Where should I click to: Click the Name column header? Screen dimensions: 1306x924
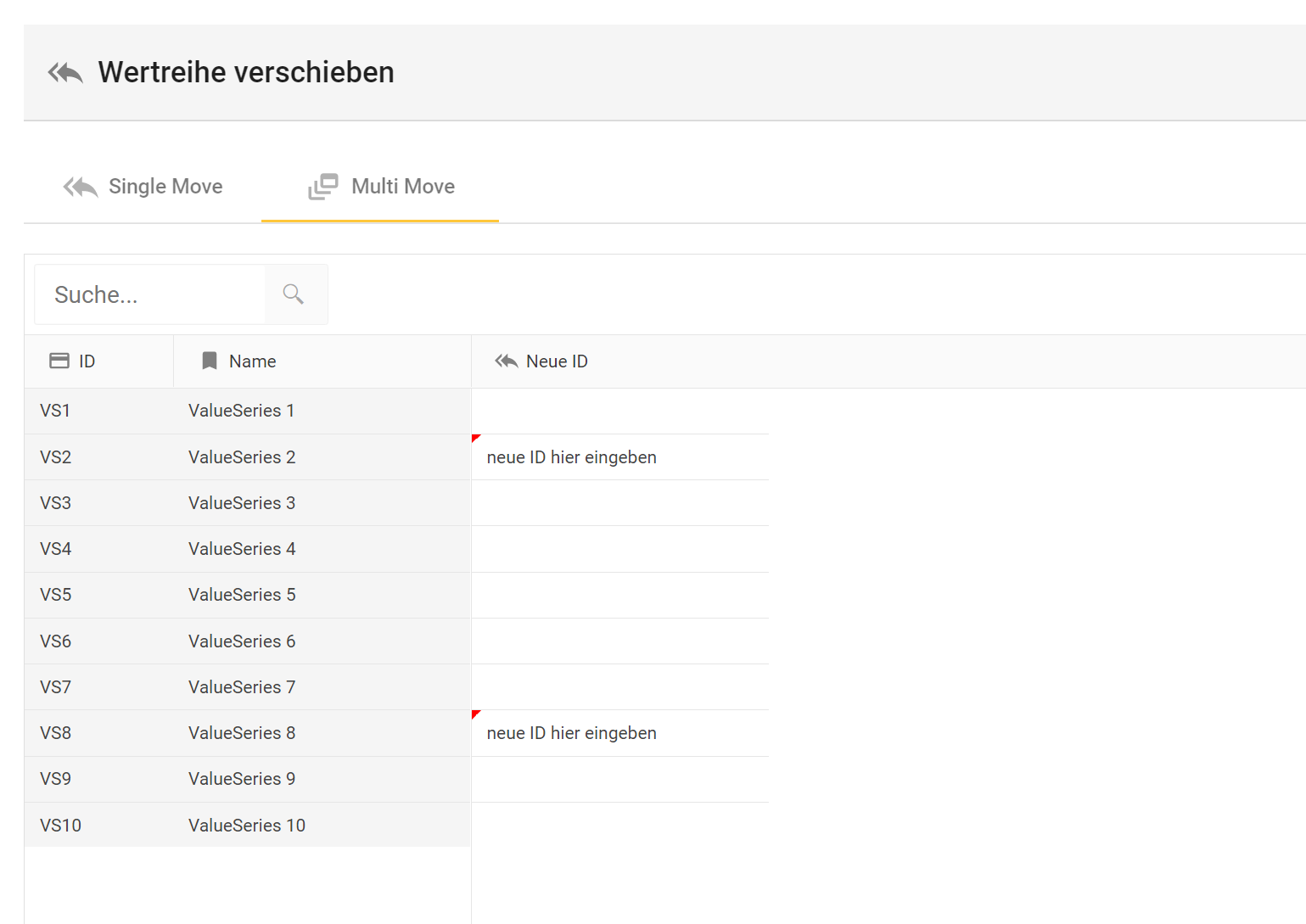pos(252,360)
